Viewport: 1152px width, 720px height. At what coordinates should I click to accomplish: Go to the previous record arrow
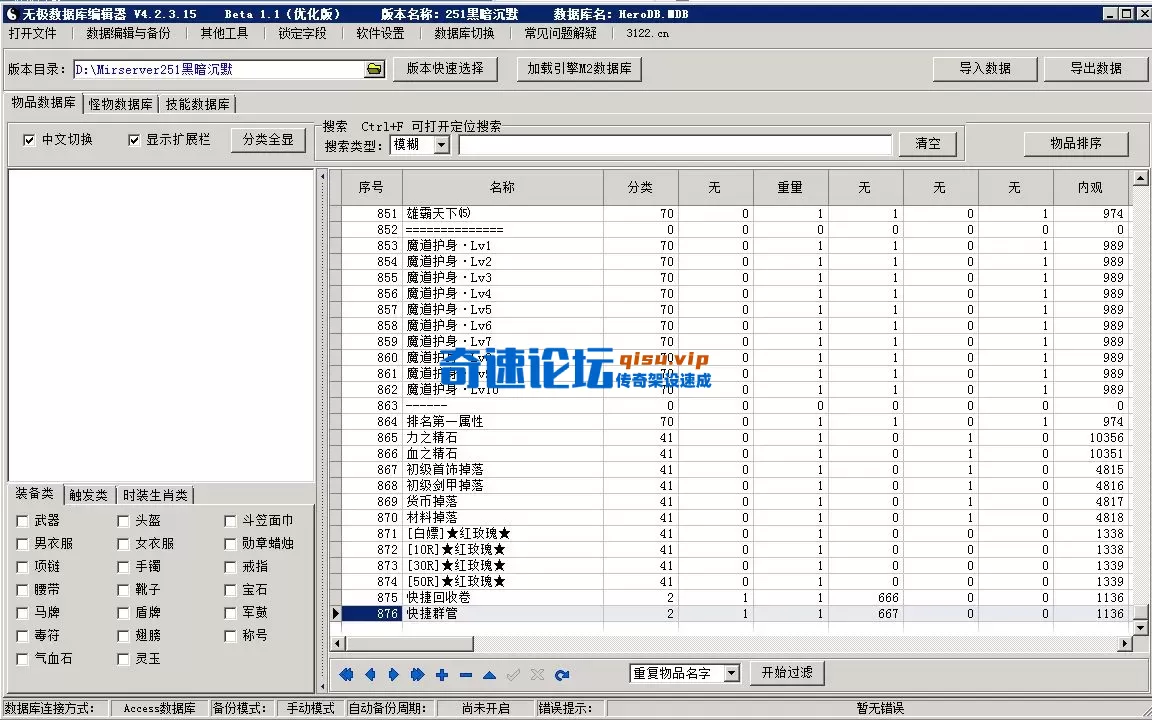(370, 675)
